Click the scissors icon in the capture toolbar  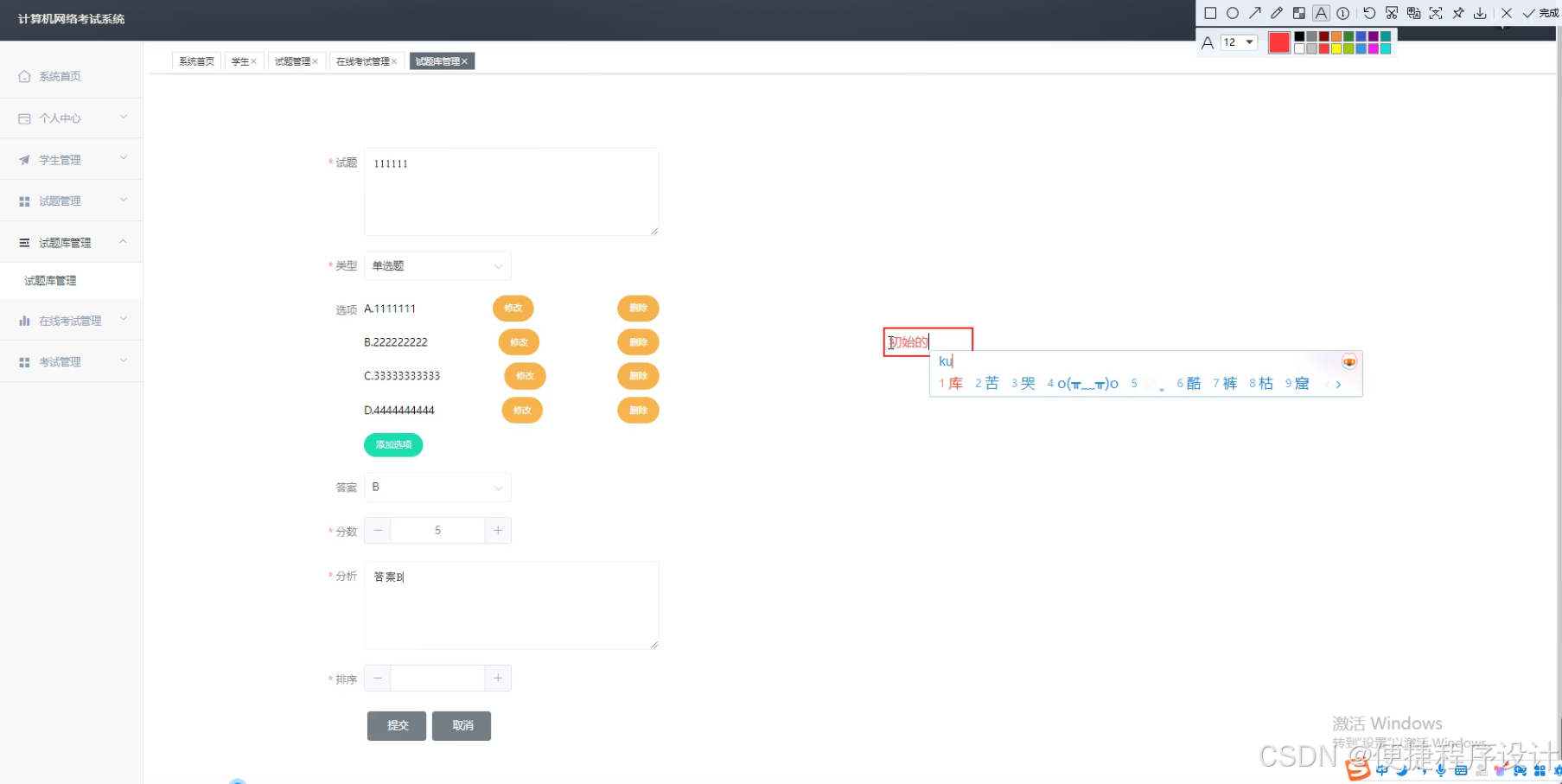click(1392, 13)
